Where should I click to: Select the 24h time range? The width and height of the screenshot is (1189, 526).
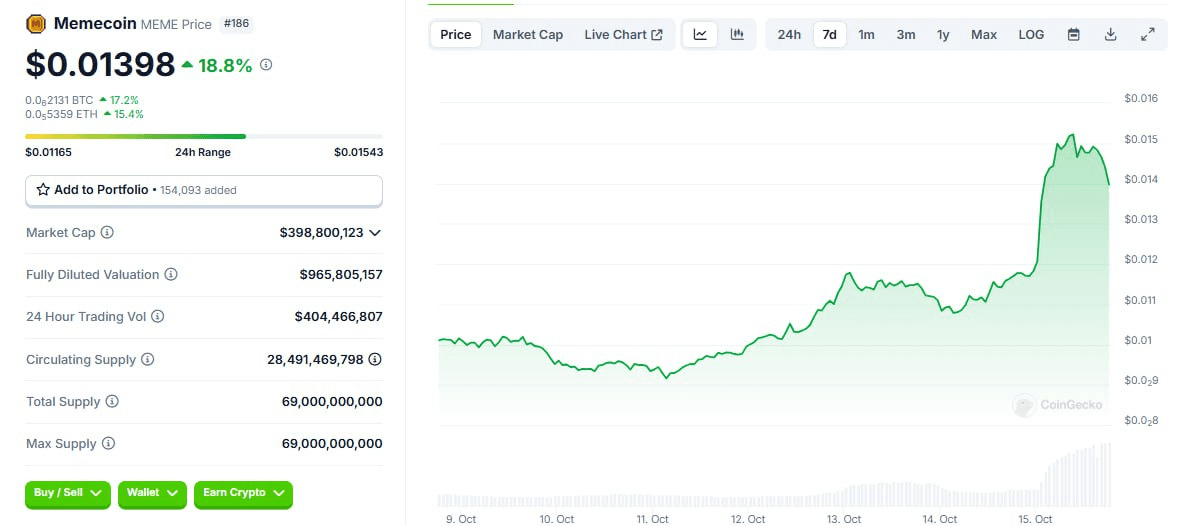(789, 35)
